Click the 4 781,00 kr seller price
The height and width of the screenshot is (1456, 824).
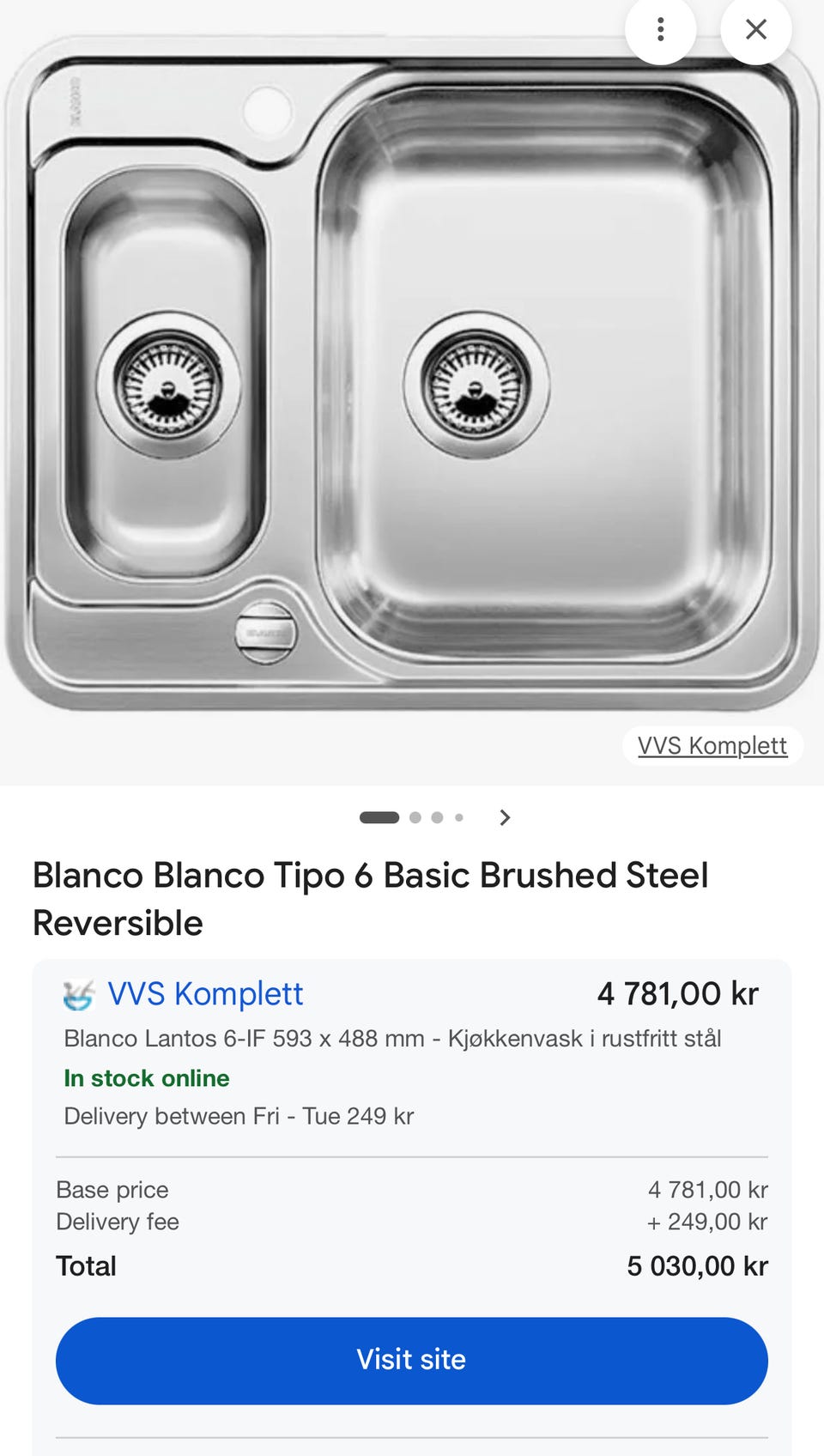pyautogui.click(x=677, y=994)
